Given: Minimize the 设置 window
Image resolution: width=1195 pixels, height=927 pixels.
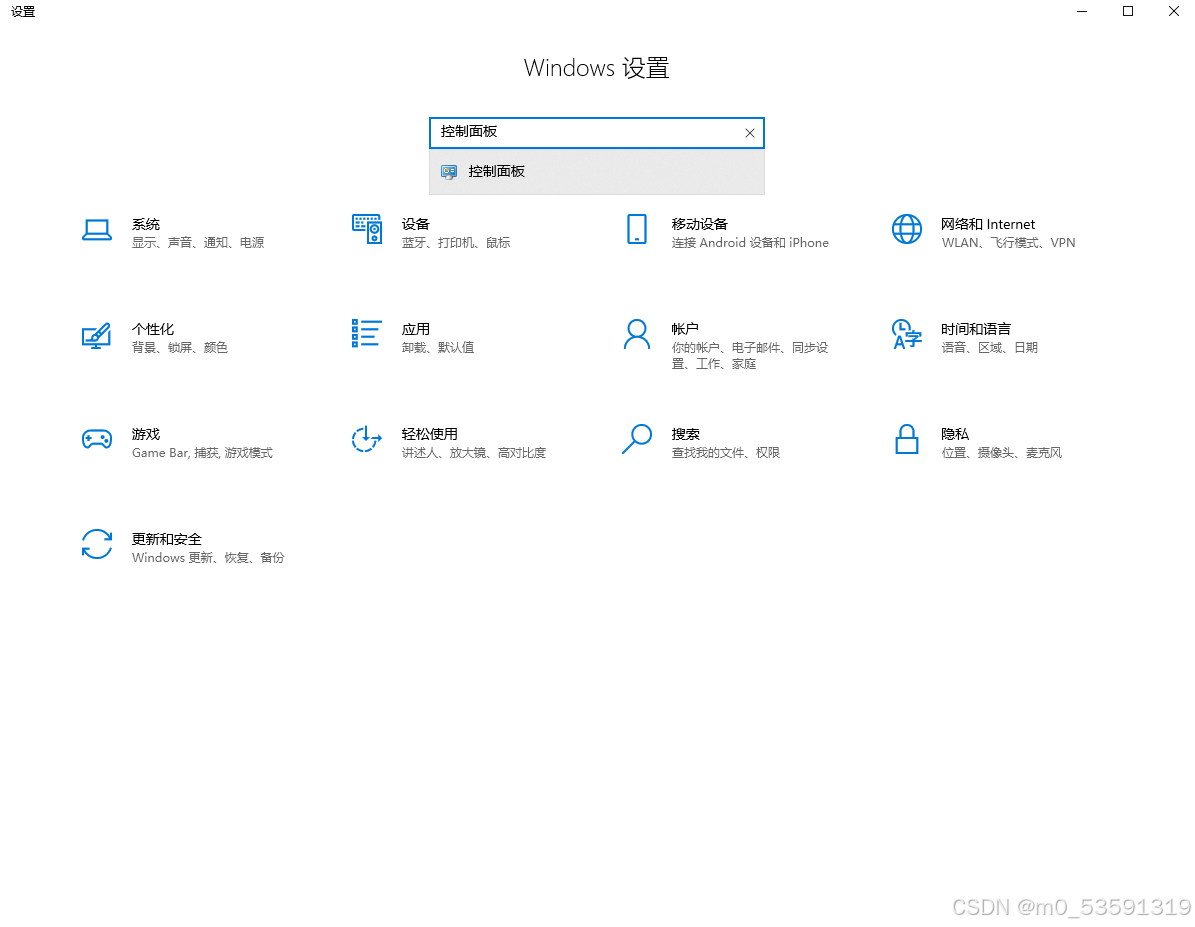Looking at the screenshot, I should tap(1081, 11).
